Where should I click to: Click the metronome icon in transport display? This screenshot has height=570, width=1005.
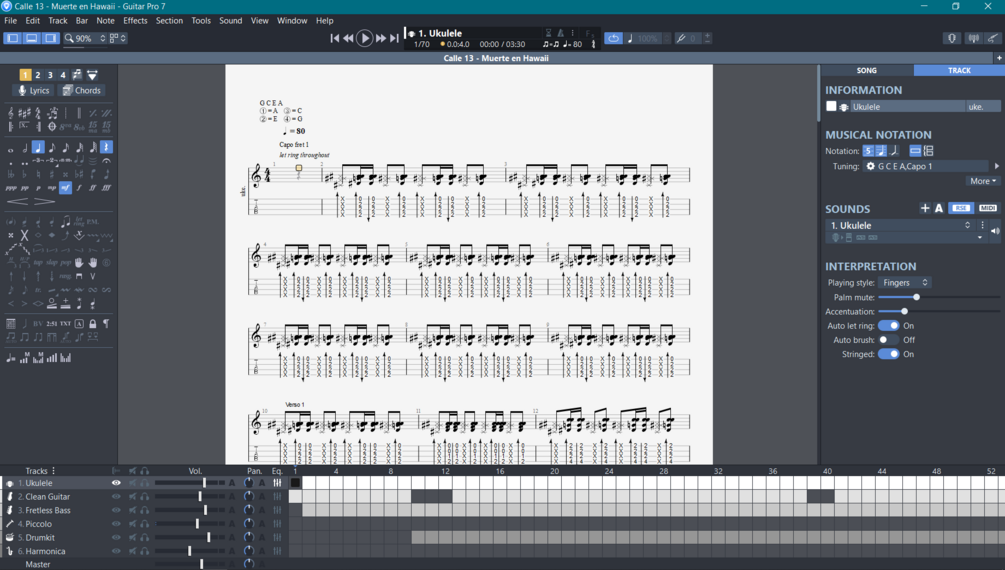pos(560,33)
